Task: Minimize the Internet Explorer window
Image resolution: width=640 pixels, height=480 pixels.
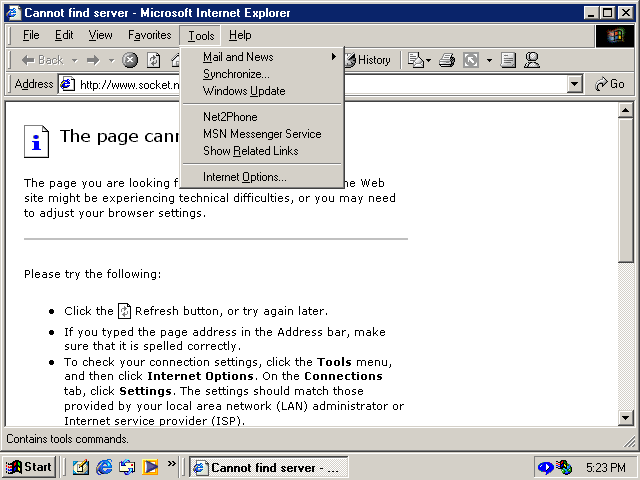Action: tap(591, 13)
